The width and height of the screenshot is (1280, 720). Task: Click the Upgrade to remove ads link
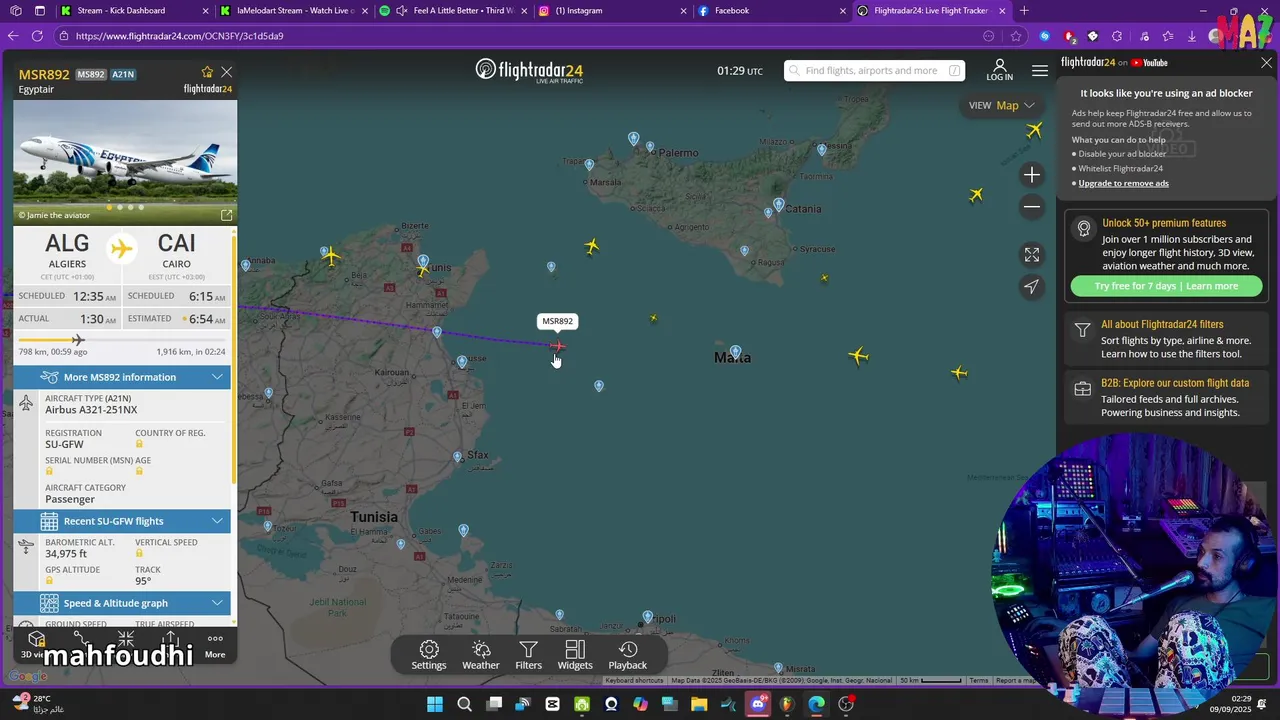click(1123, 183)
